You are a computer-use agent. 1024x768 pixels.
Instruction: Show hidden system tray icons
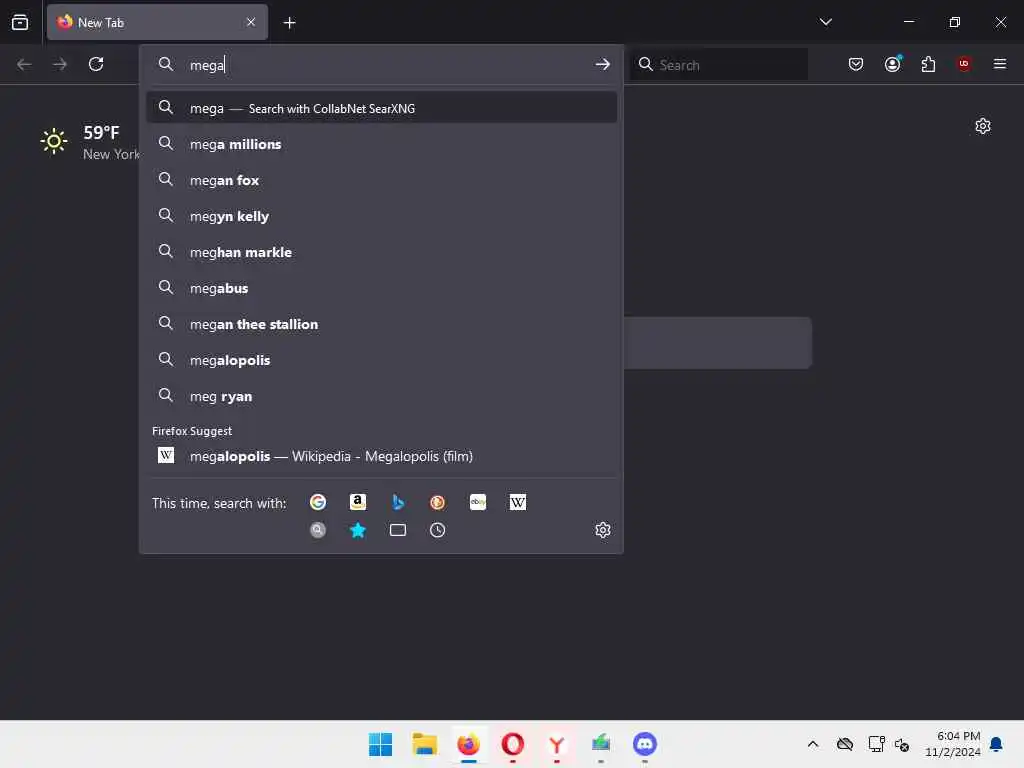pyautogui.click(x=812, y=744)
